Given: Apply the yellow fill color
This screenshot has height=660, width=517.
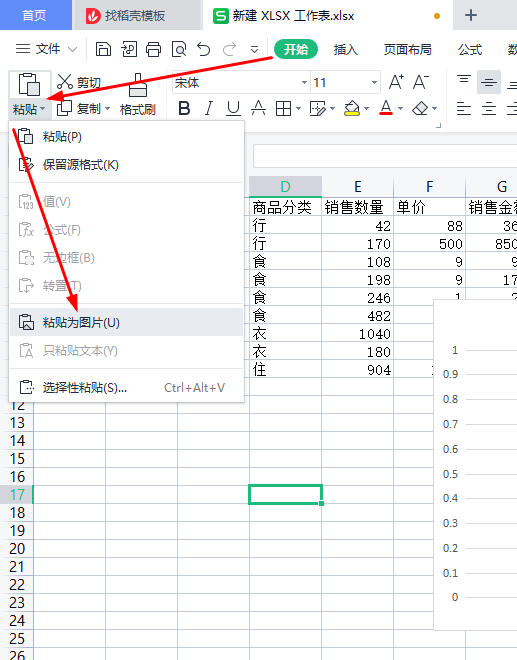Looking at the screenshot, I should [352, 109].
